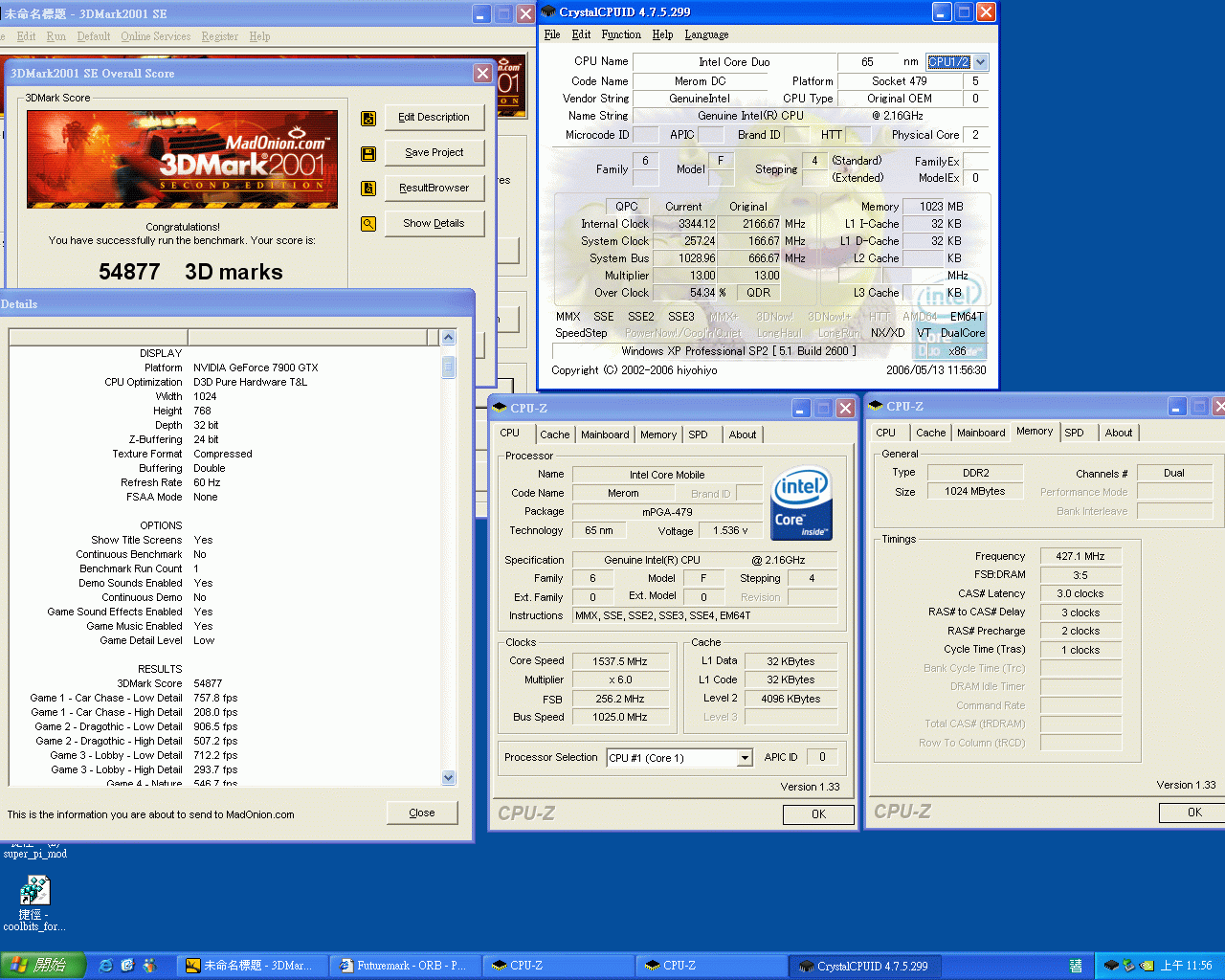Click the QPC button in CrystalCPUID
1225x980 pixels.
[627, 207]
